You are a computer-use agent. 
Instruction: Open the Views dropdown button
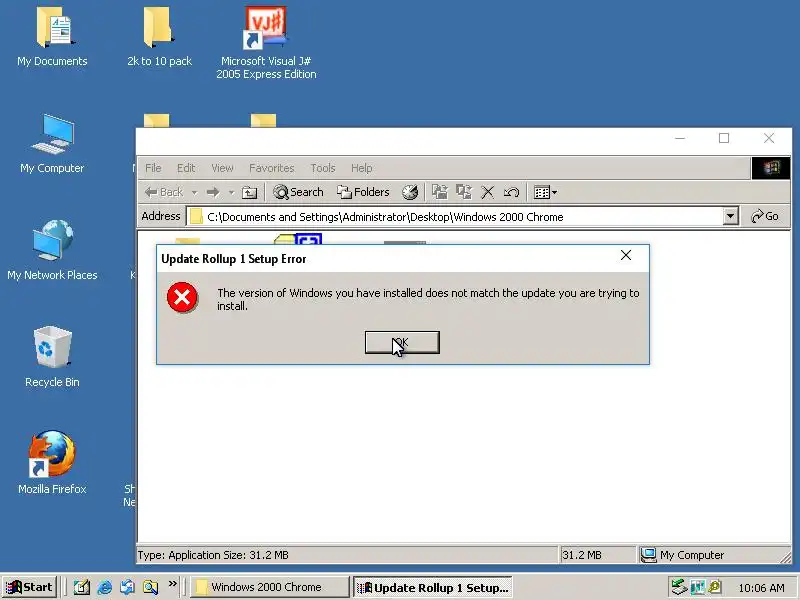pyautogui.click(x=545, y=192)
